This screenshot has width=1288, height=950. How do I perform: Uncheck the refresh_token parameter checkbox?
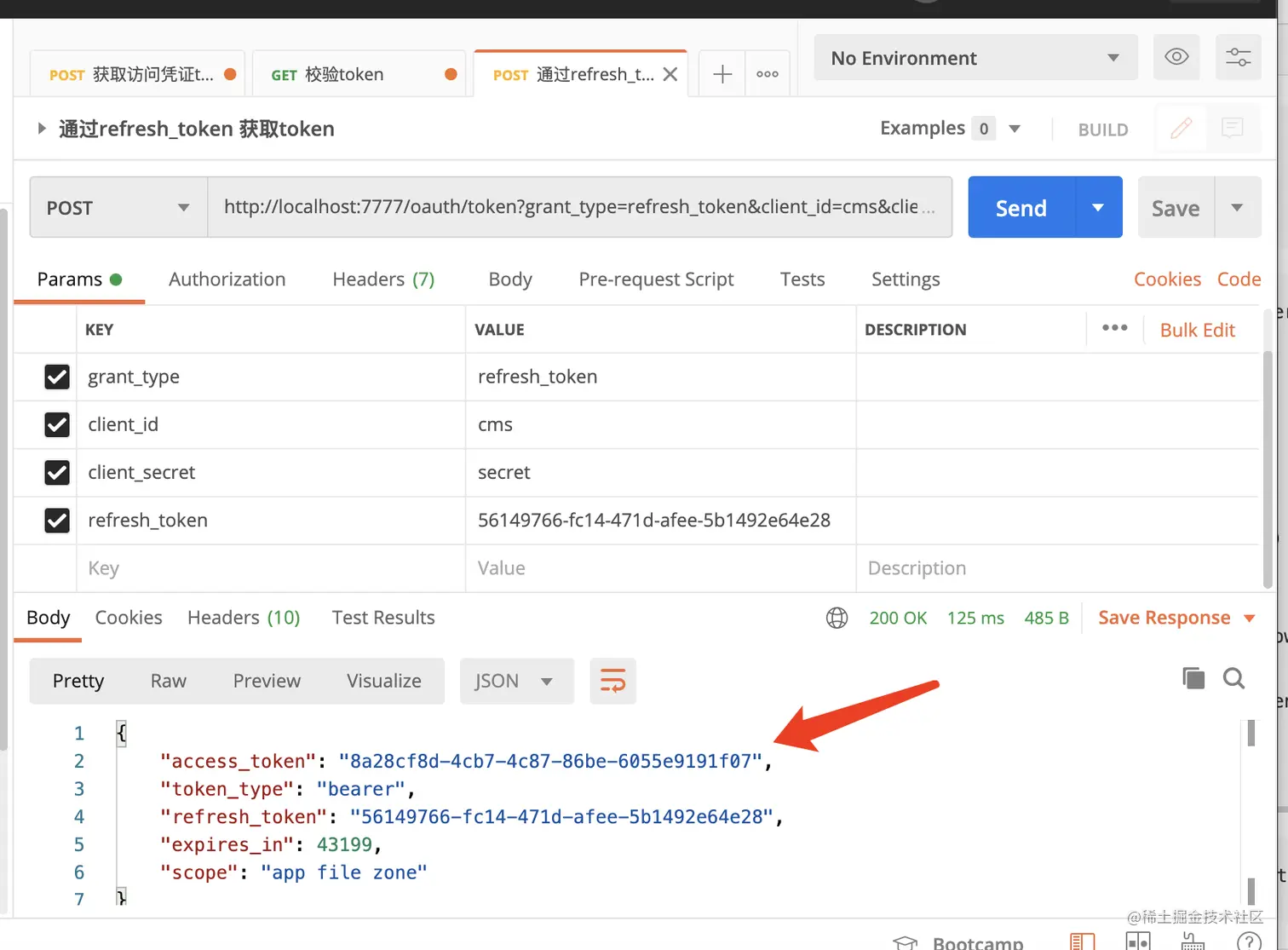click(57, 520)
